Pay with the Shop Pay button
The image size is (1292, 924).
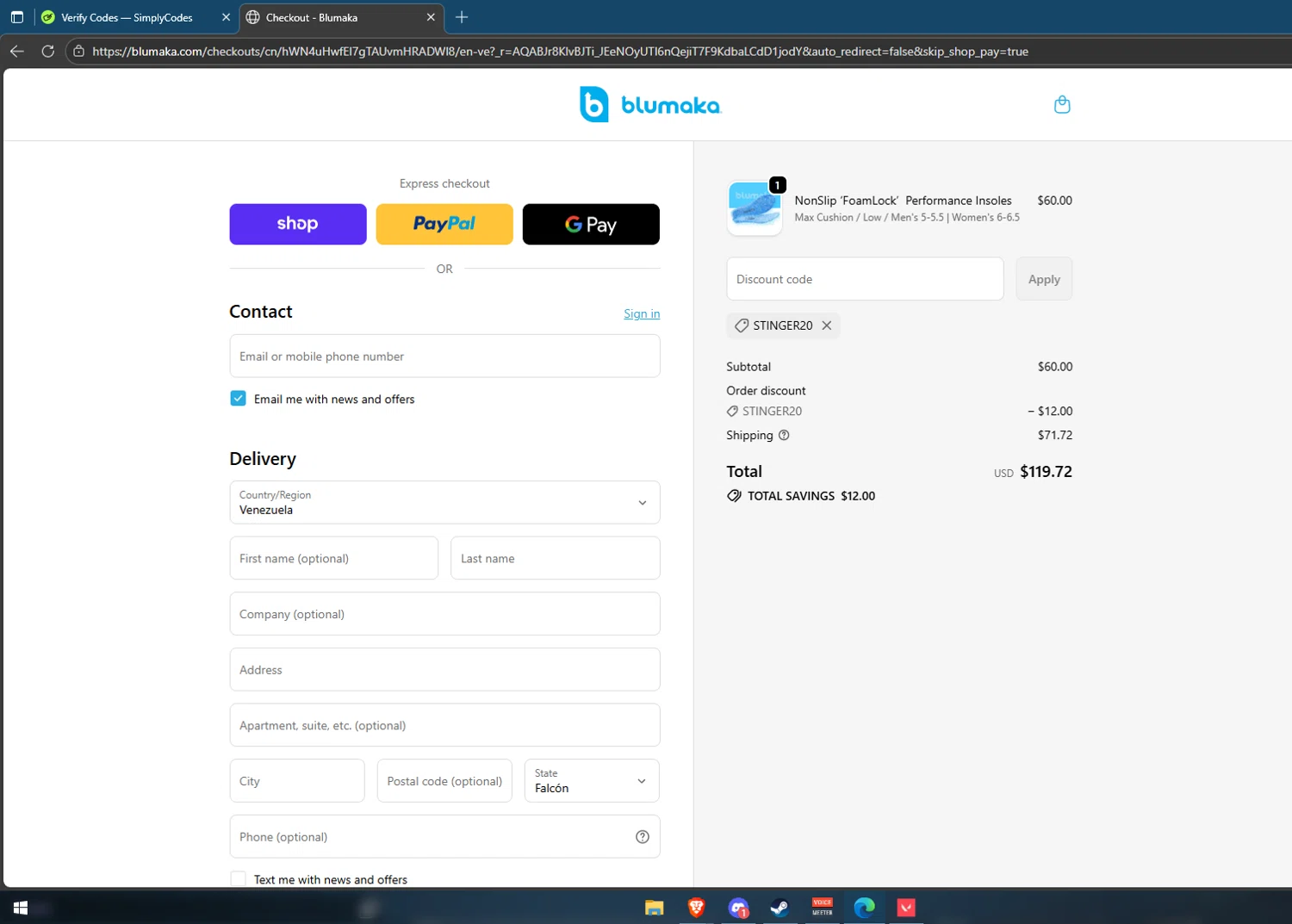[298, 224]
